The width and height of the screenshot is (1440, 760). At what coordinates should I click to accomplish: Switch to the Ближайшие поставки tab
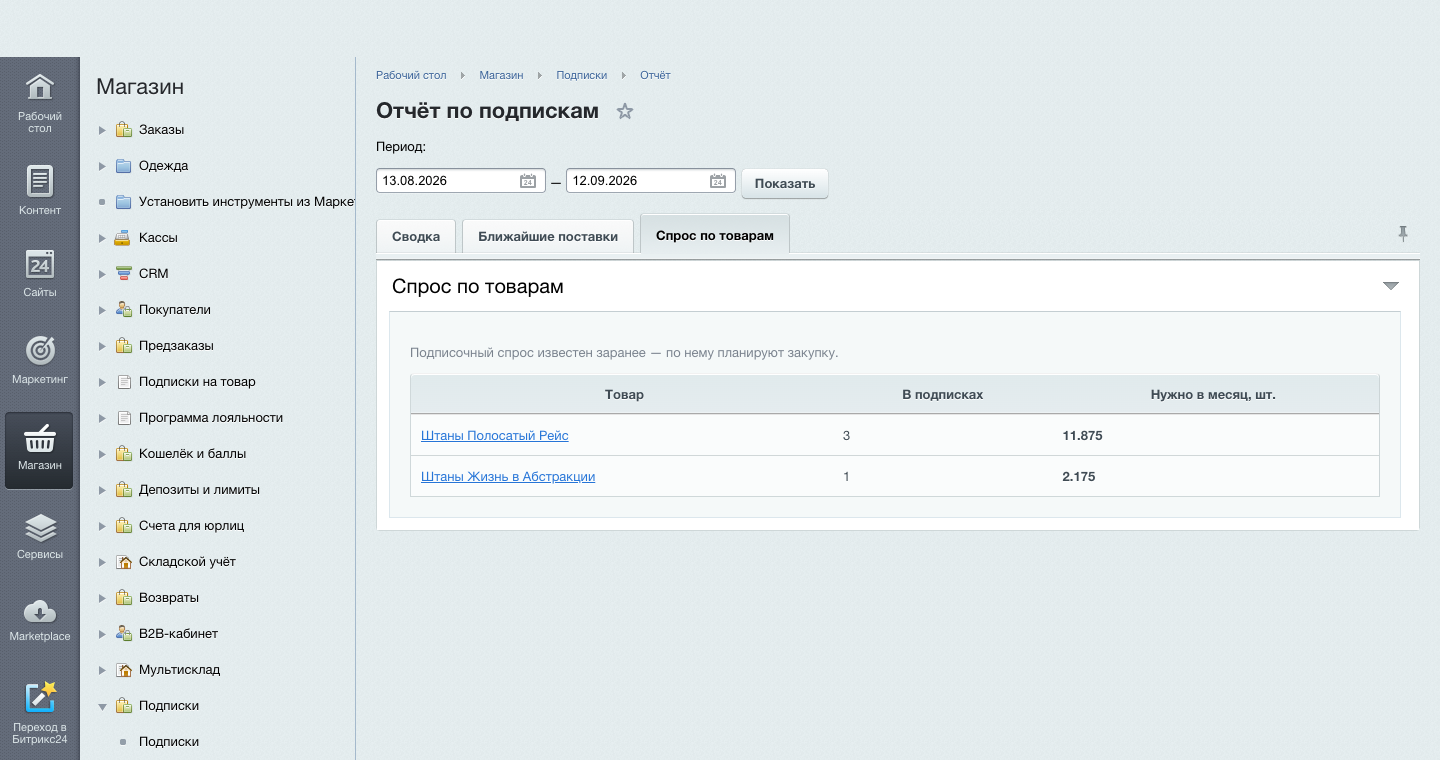click(548, 236)
